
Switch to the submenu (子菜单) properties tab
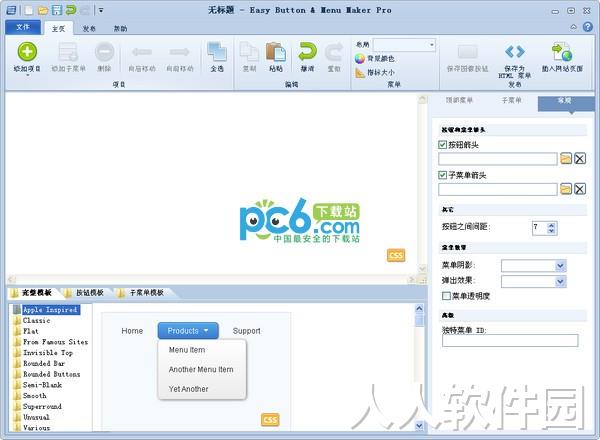511,100
